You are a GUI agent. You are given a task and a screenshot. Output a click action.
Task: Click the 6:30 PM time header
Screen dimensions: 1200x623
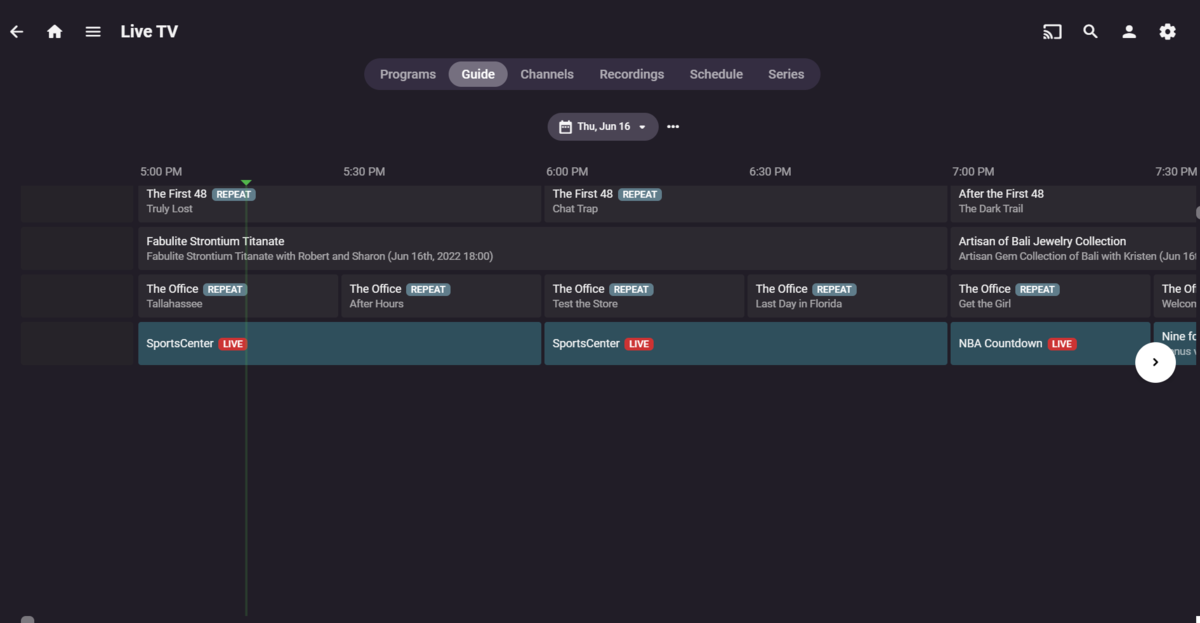coord(770,172)
